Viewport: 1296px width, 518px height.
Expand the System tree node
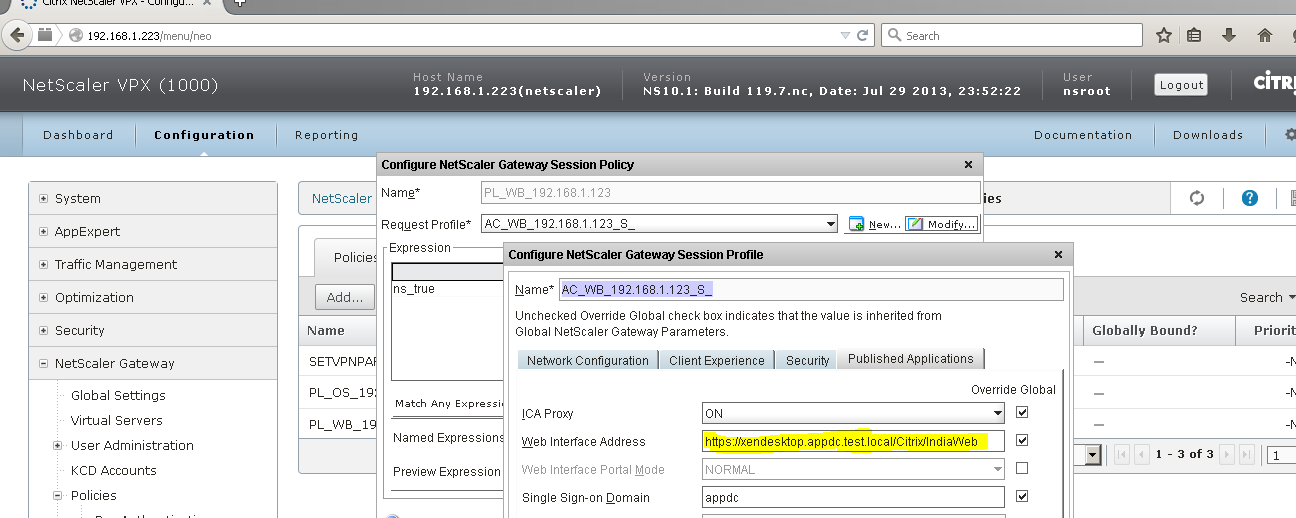click(43, 198)
